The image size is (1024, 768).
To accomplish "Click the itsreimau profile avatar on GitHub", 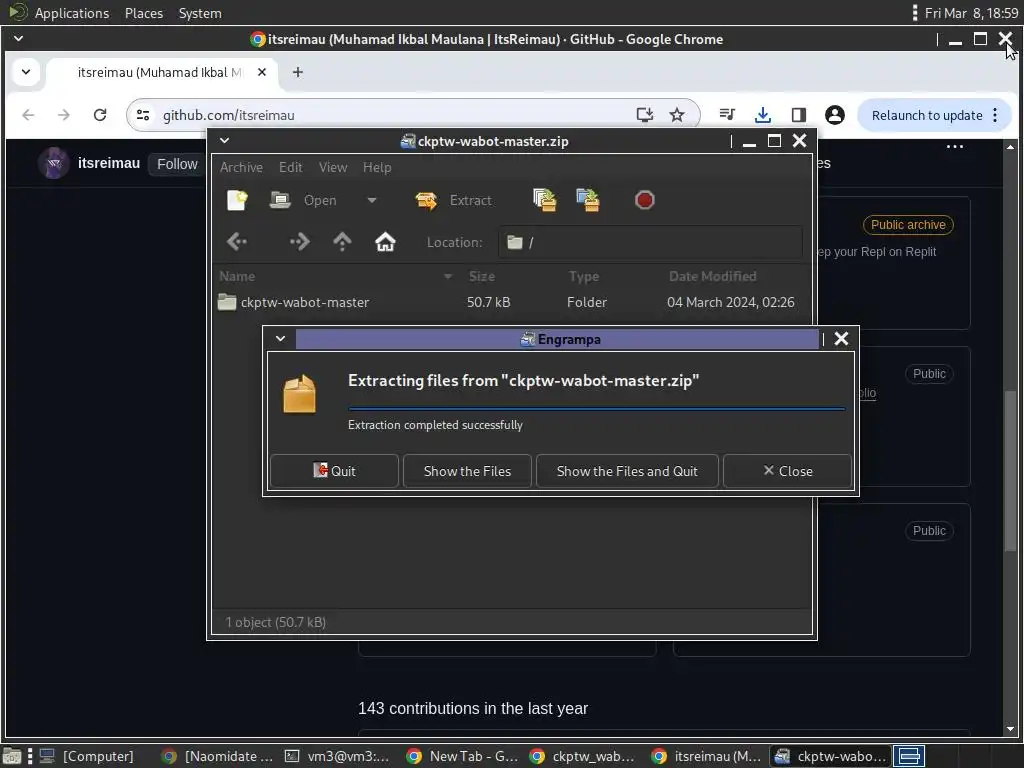I will point(54,163).
